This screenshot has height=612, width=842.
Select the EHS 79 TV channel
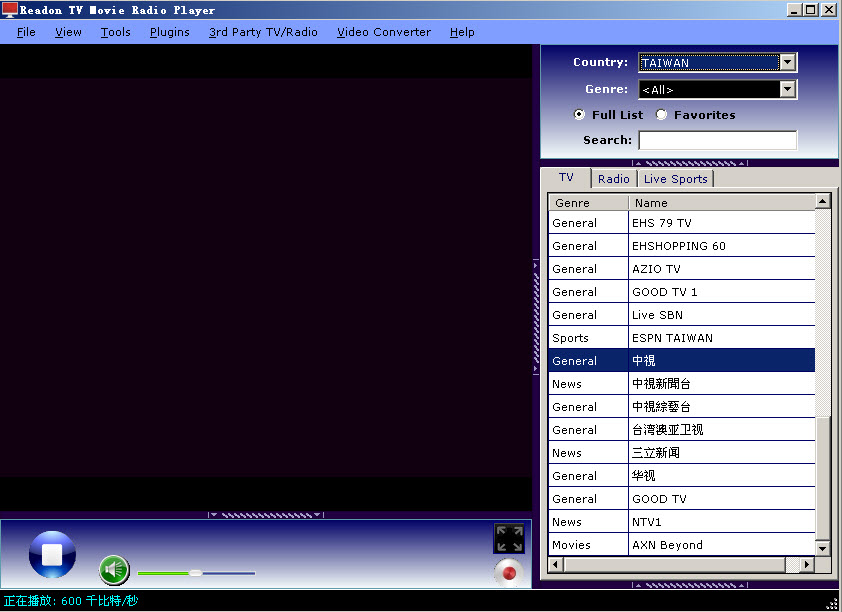(x=681, y=223)
